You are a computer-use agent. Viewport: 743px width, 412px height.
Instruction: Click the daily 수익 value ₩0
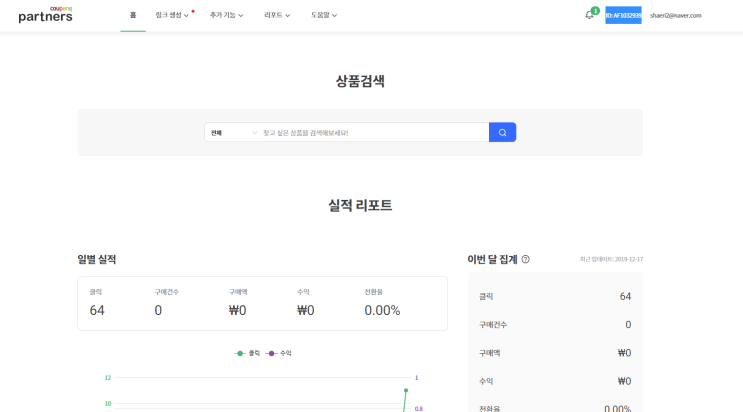click(306, 311)
